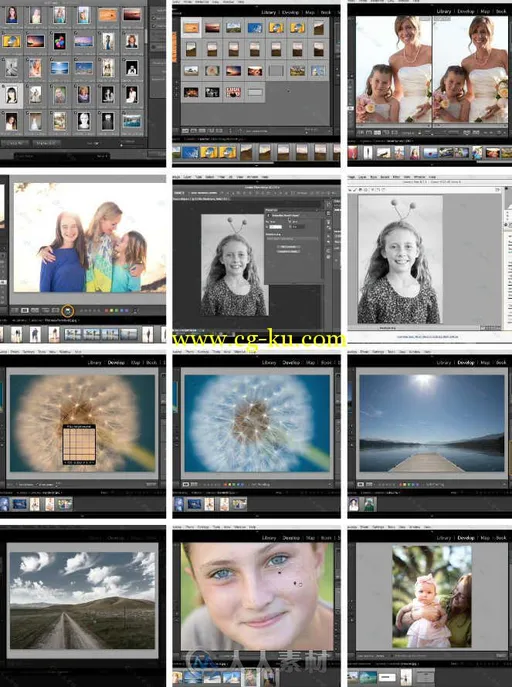Open Map module in thumbnail grid screenshot
This screenshot has height=687, width=512.
310,12
